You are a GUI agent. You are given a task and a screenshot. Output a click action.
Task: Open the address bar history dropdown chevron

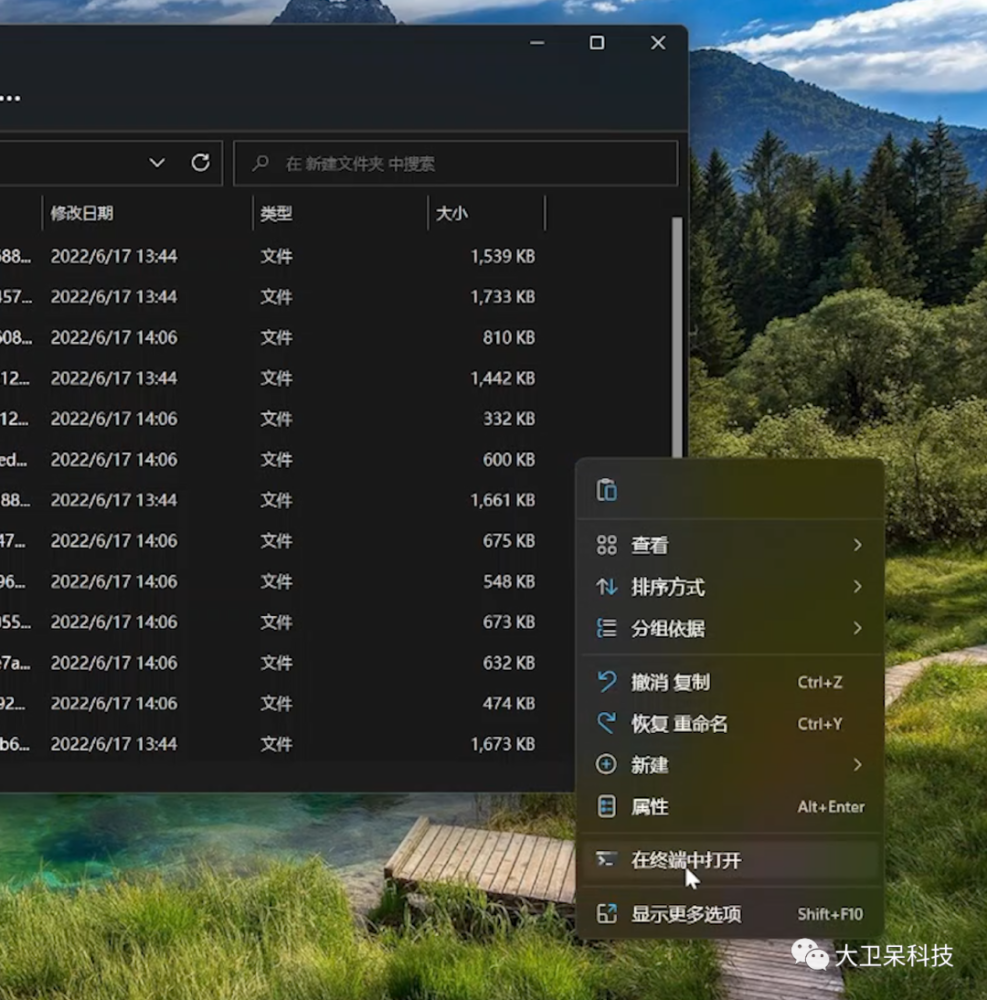coord(157,163)
